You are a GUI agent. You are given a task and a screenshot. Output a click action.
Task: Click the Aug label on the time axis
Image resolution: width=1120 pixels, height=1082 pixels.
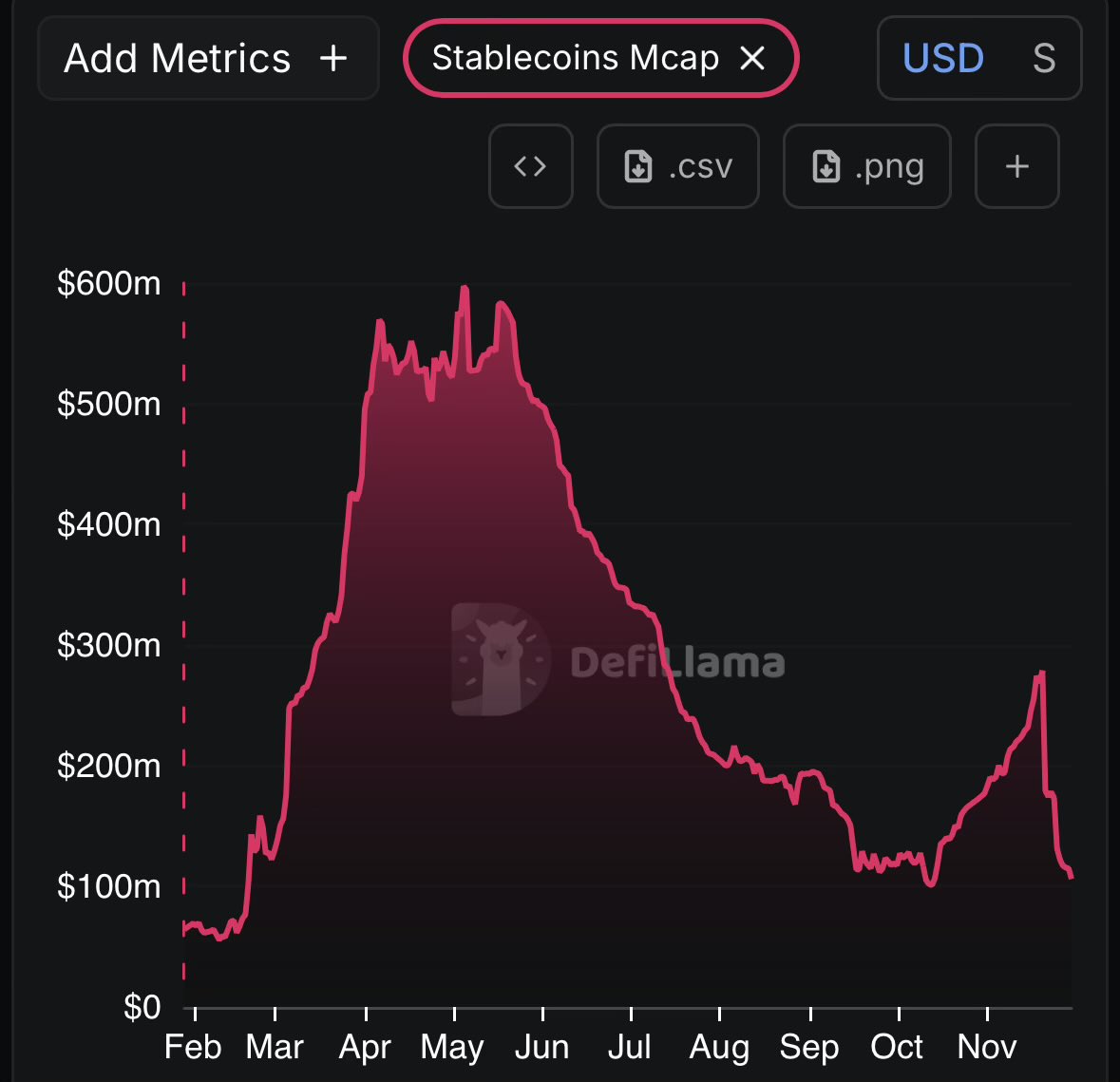[x=719, y=1047]
